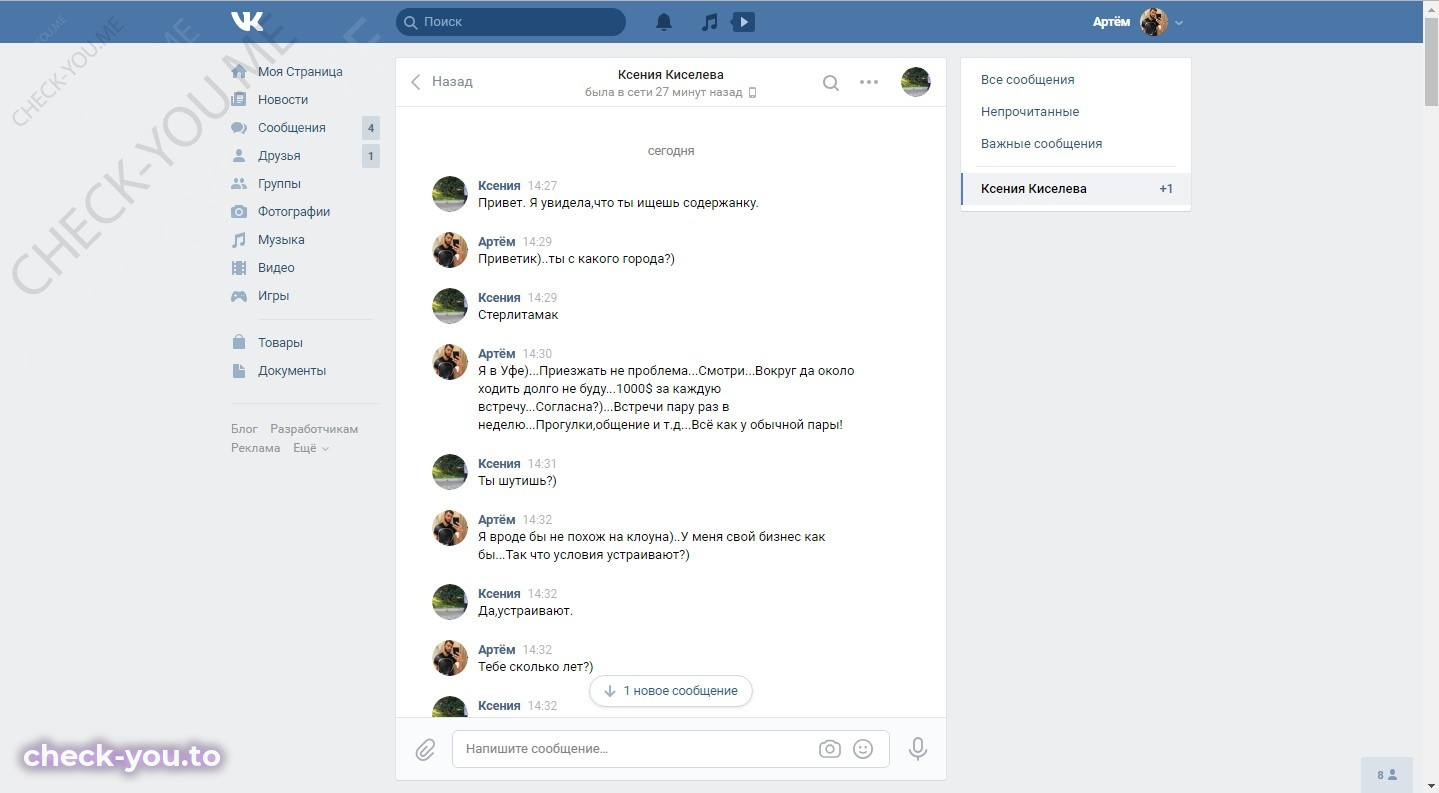Screen dimensions: 1439x793
Task: Click into the Поиск search field
Action: pos(511,21)
